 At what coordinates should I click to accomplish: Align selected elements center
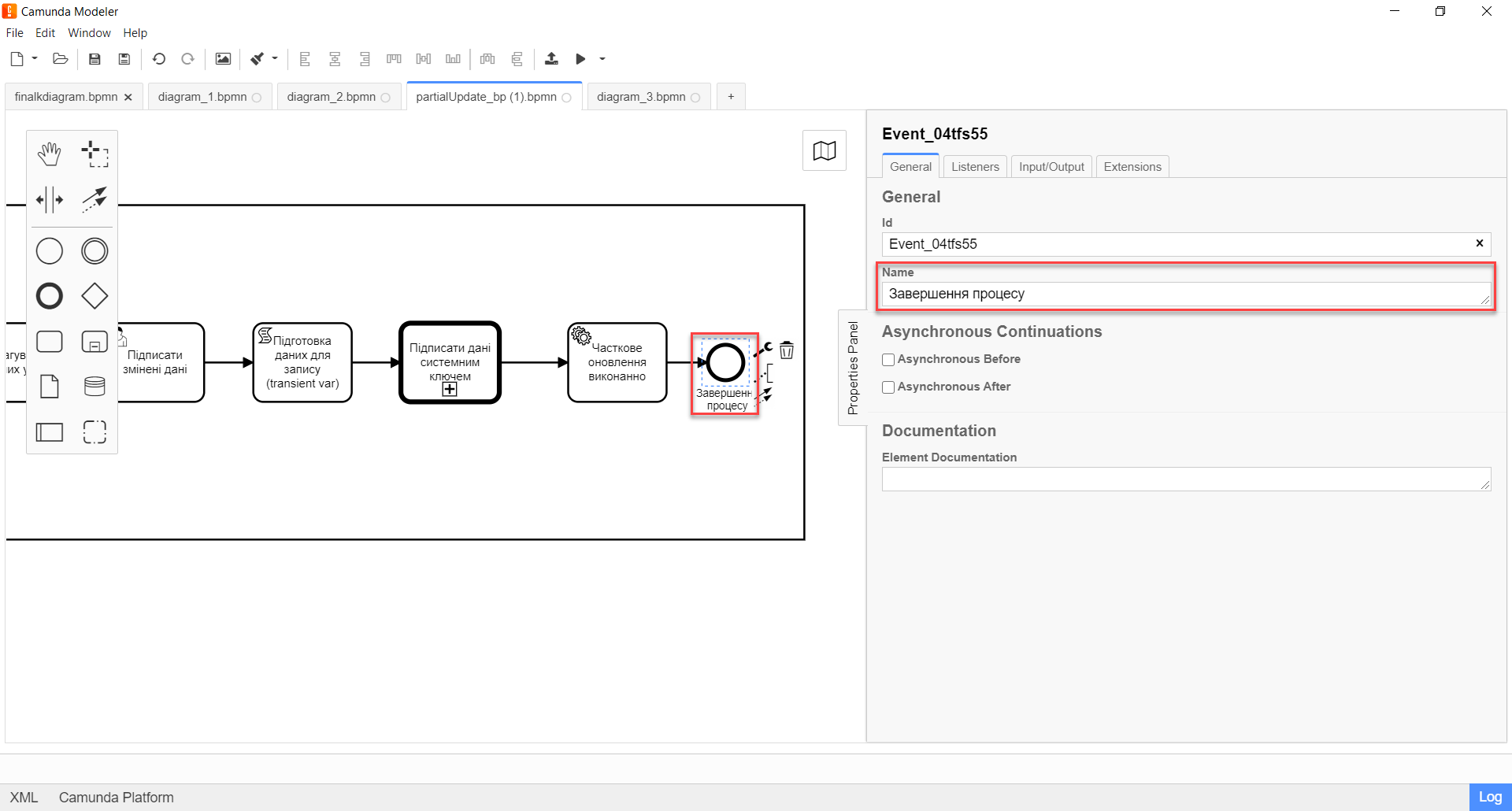point(335,58)
